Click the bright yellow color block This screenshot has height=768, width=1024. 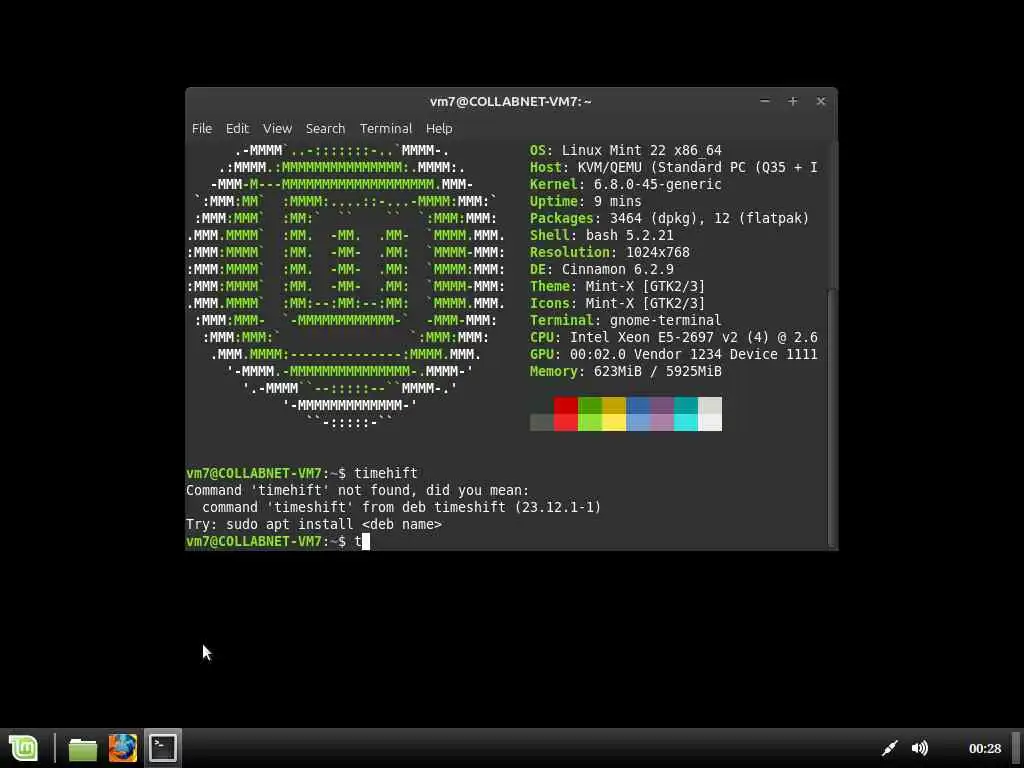click(x=614, y=423)
